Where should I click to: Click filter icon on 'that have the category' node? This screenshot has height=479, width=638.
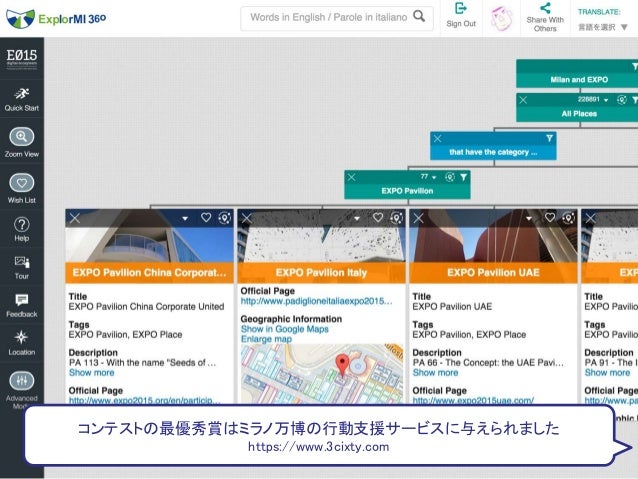[x=549, y=138]
